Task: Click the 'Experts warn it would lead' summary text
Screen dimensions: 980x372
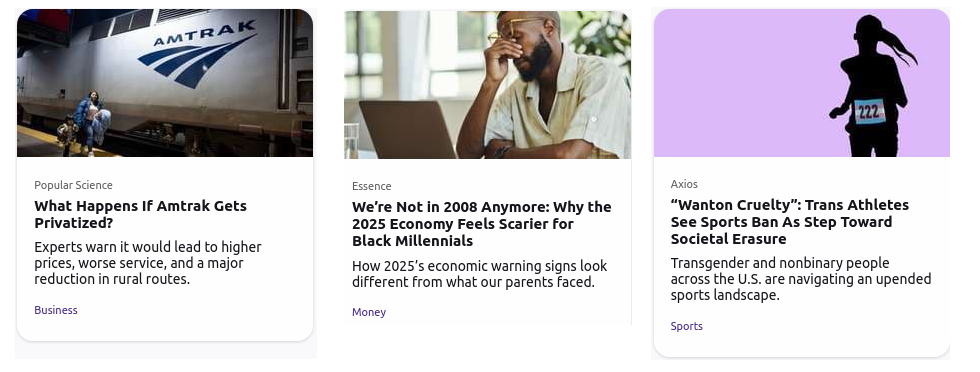Action: (148, 263)
